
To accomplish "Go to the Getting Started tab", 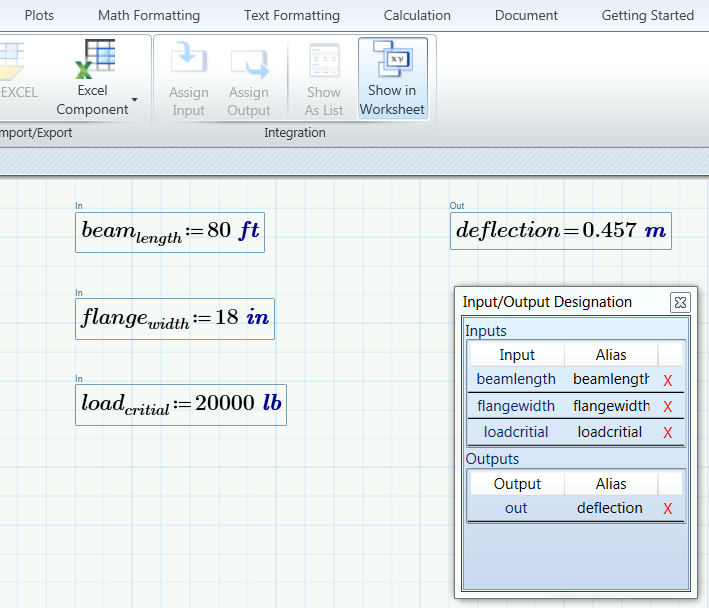I will [x=648, y=15].
